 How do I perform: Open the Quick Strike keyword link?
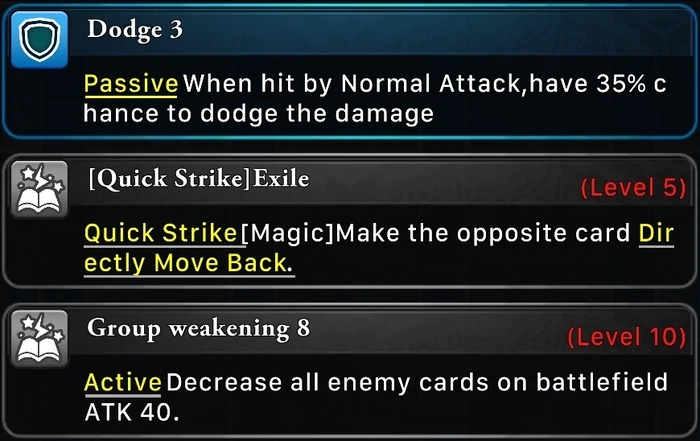point(161,233)
